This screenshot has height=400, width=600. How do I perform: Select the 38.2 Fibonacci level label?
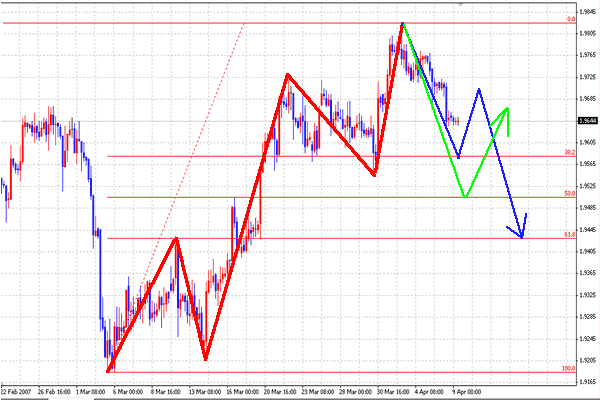pos(570,152)
